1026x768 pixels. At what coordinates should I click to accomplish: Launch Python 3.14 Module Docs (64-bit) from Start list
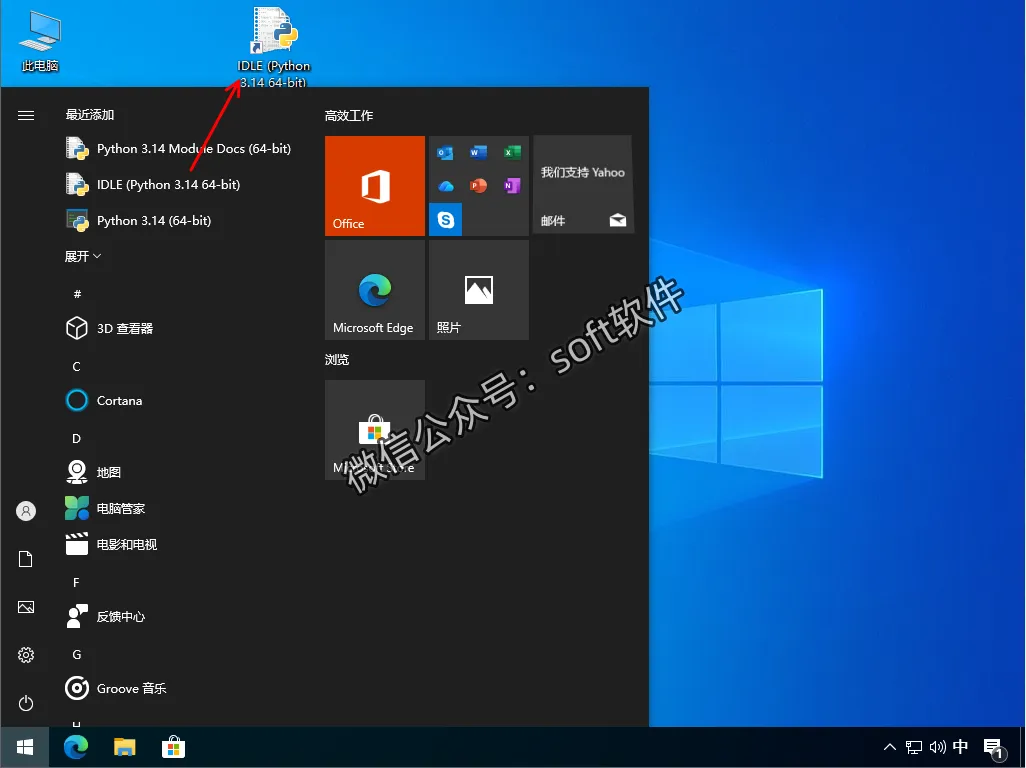pos(179,149)
